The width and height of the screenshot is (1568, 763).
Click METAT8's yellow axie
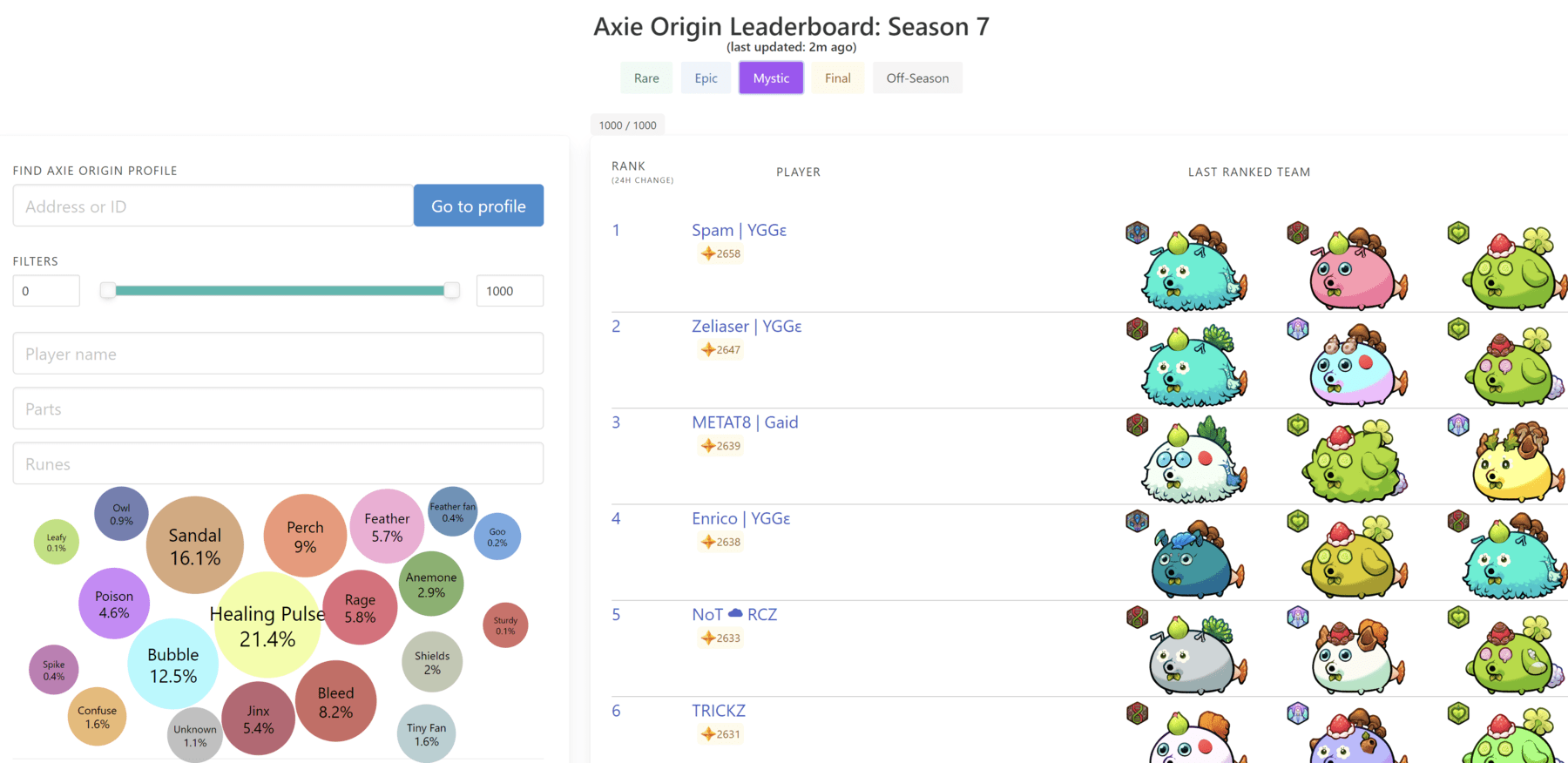coord(1514,463)
